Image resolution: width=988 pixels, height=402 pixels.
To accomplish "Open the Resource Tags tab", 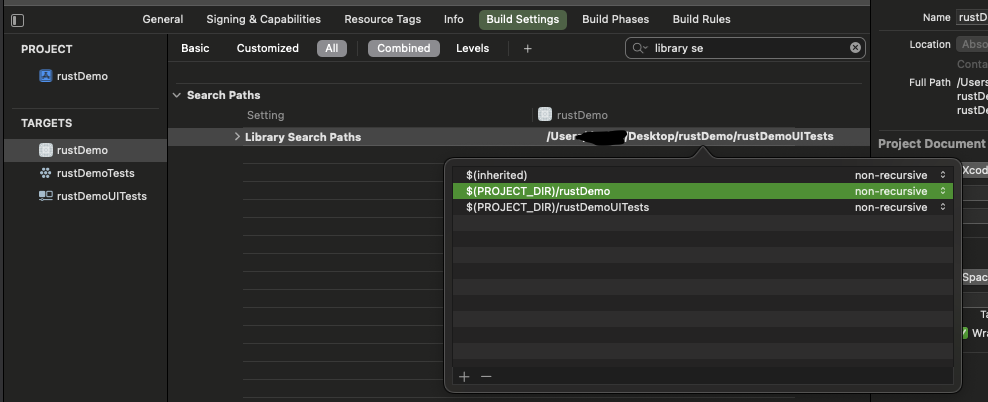I will click(x=382, y=20).
